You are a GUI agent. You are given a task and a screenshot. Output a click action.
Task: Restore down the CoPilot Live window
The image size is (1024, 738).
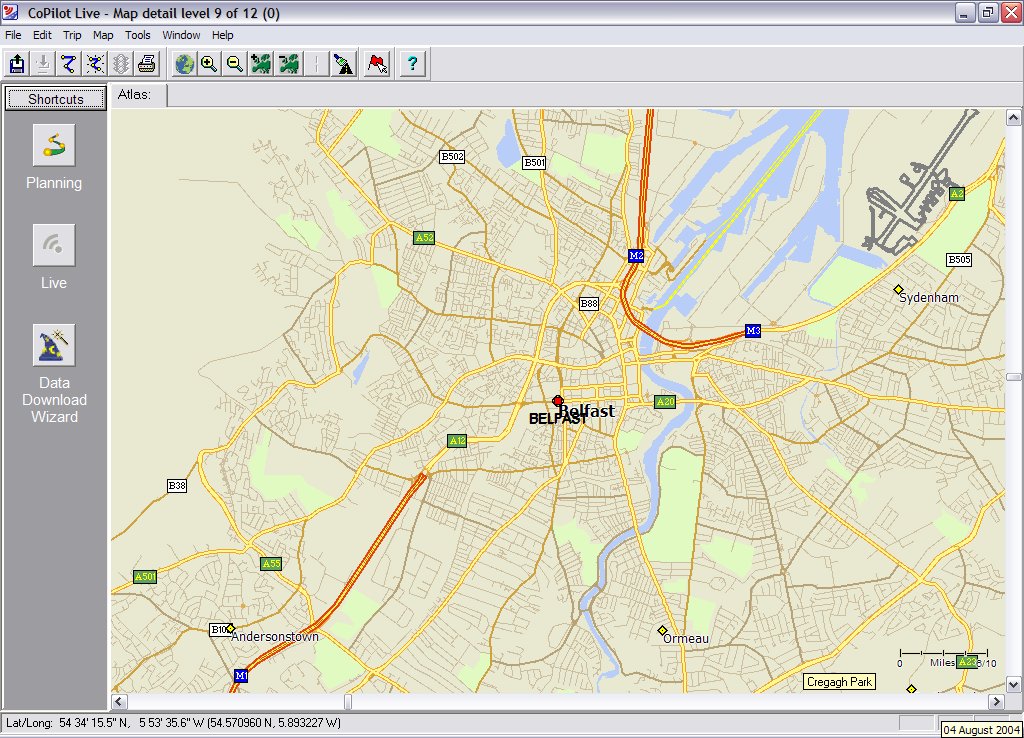[x=988, y=12]
